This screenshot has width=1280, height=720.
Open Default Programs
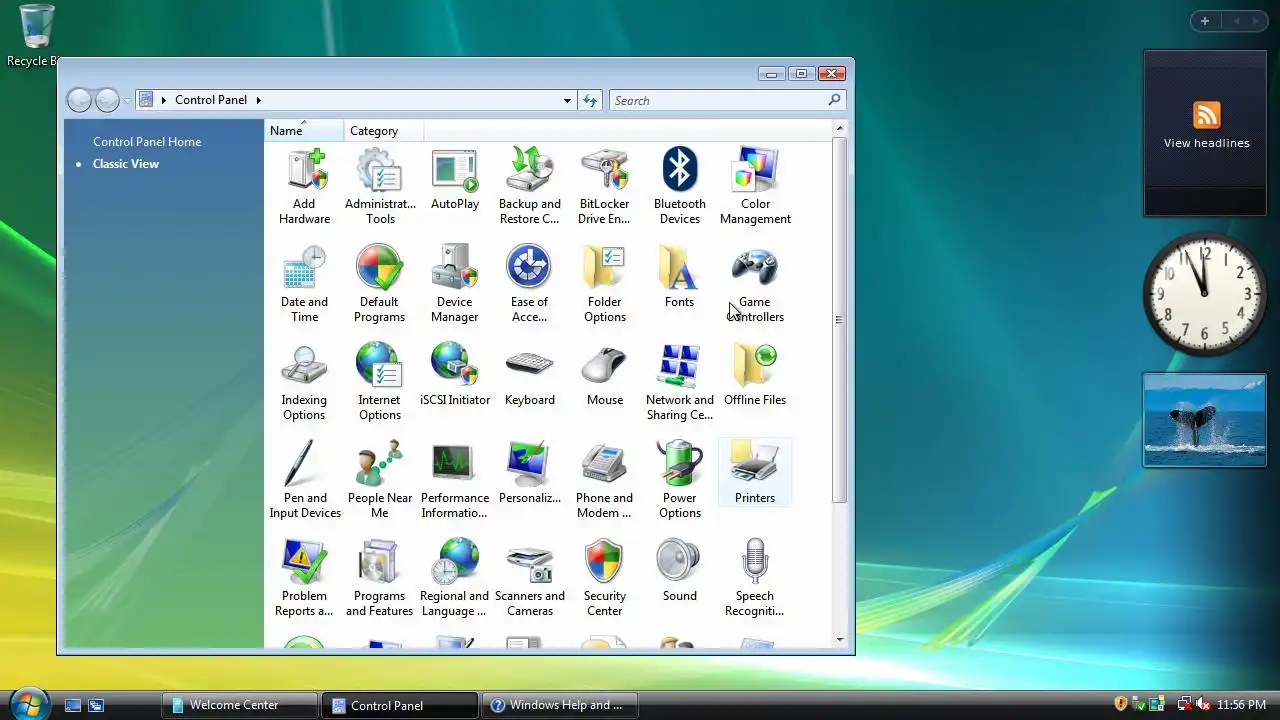tap(380, 284)
